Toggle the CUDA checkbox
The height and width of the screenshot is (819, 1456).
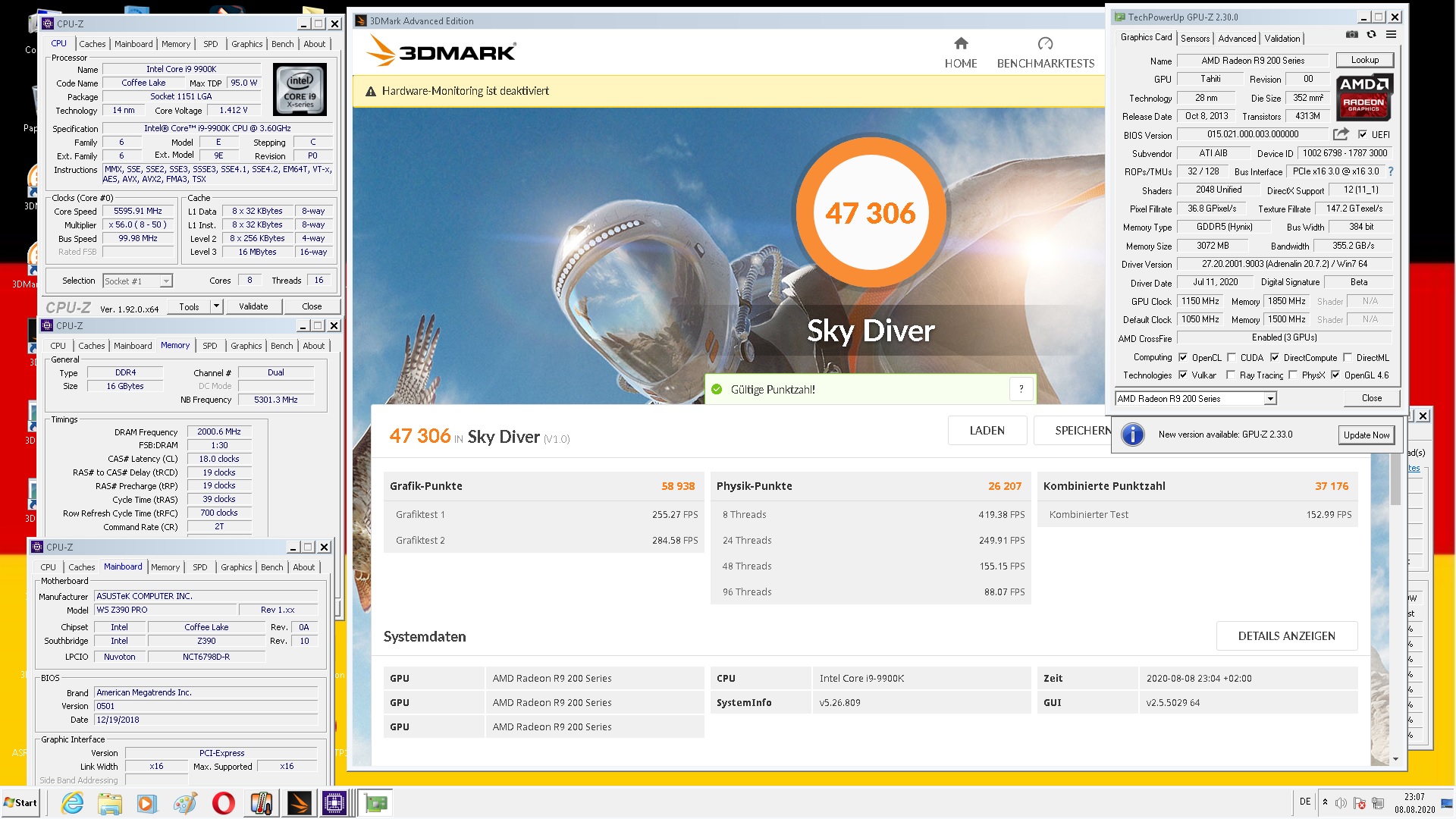(x=1232, y=357)
